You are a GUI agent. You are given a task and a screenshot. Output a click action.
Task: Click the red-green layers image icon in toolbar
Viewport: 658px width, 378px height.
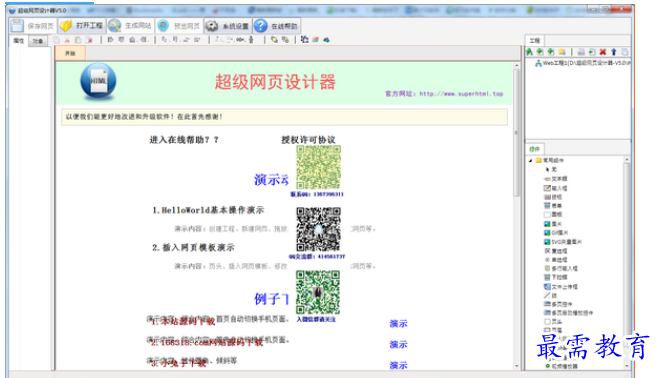click(316, 39)
